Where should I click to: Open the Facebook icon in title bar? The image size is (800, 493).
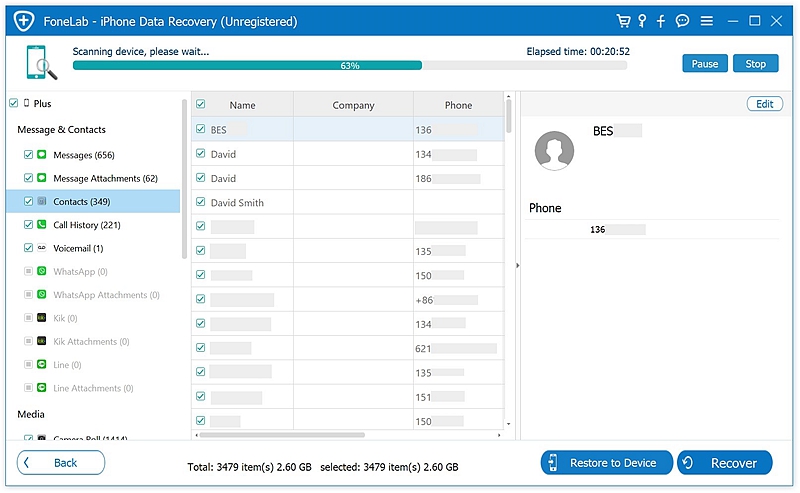pos(661,21)
